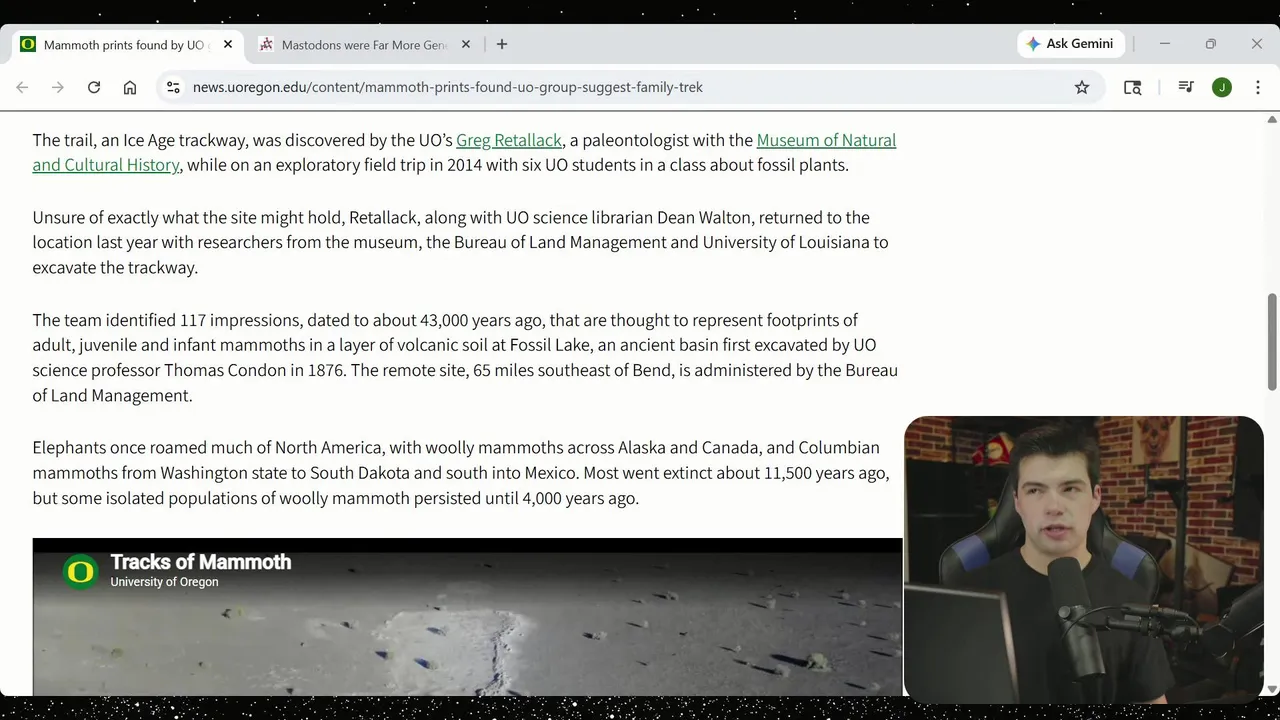Open the Chrome three-dot menu
Screen dimensions: 1280x720
pos(1258,87)
